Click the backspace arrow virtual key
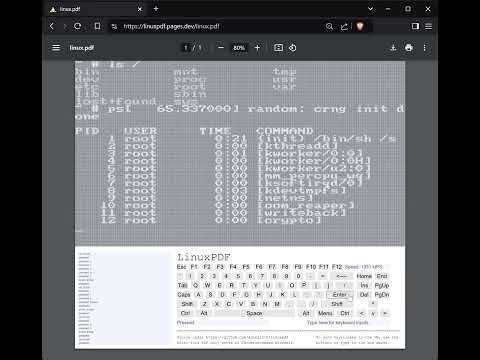 point(342,276)
